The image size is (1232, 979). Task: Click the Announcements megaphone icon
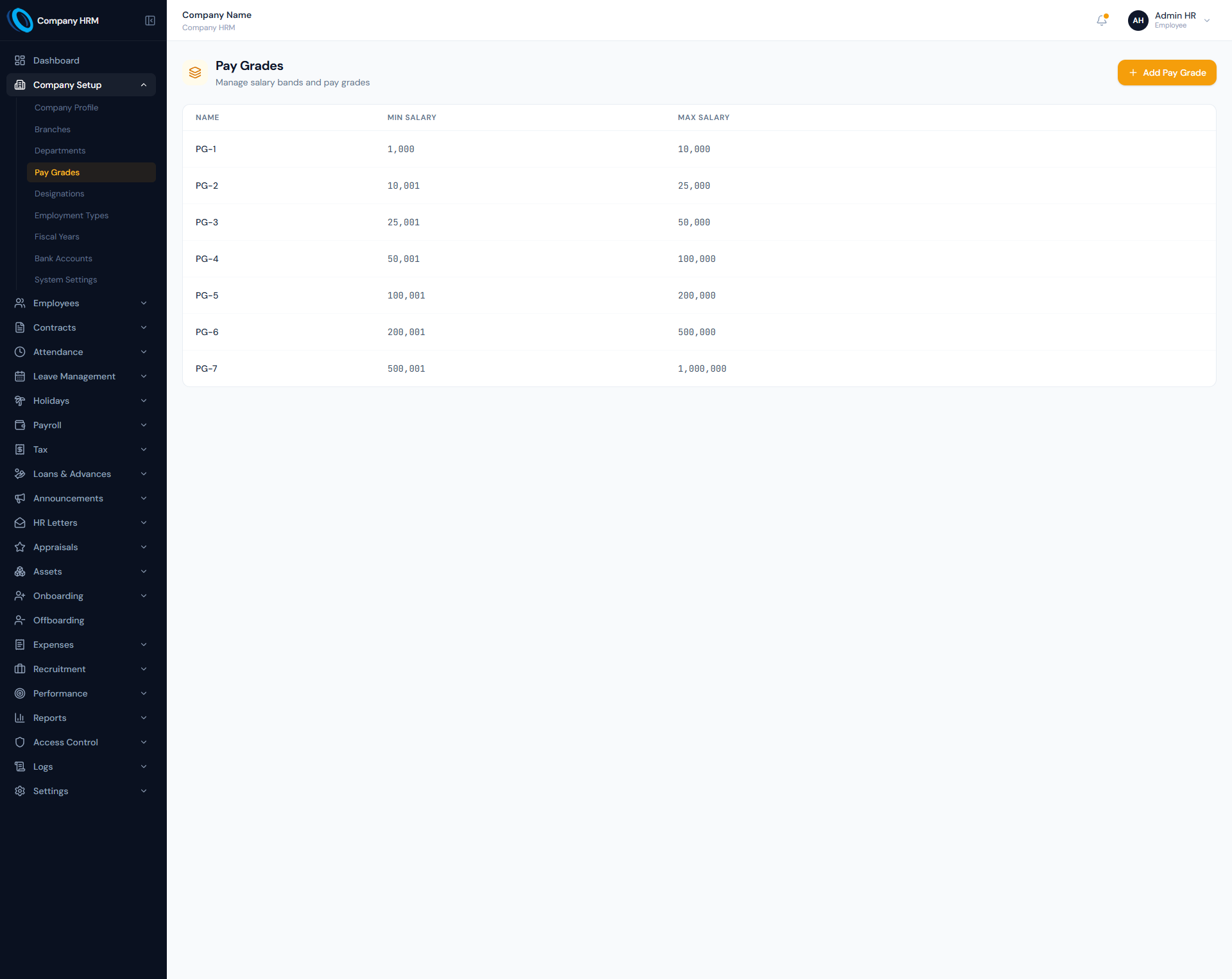20,498
